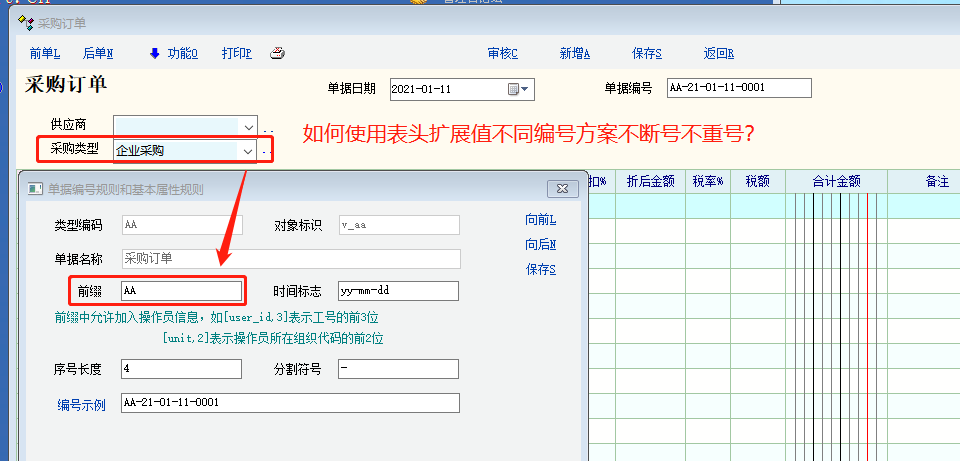Click 保存 link in the rules dialog
This screenshot has width=960, height=461.
540,269
